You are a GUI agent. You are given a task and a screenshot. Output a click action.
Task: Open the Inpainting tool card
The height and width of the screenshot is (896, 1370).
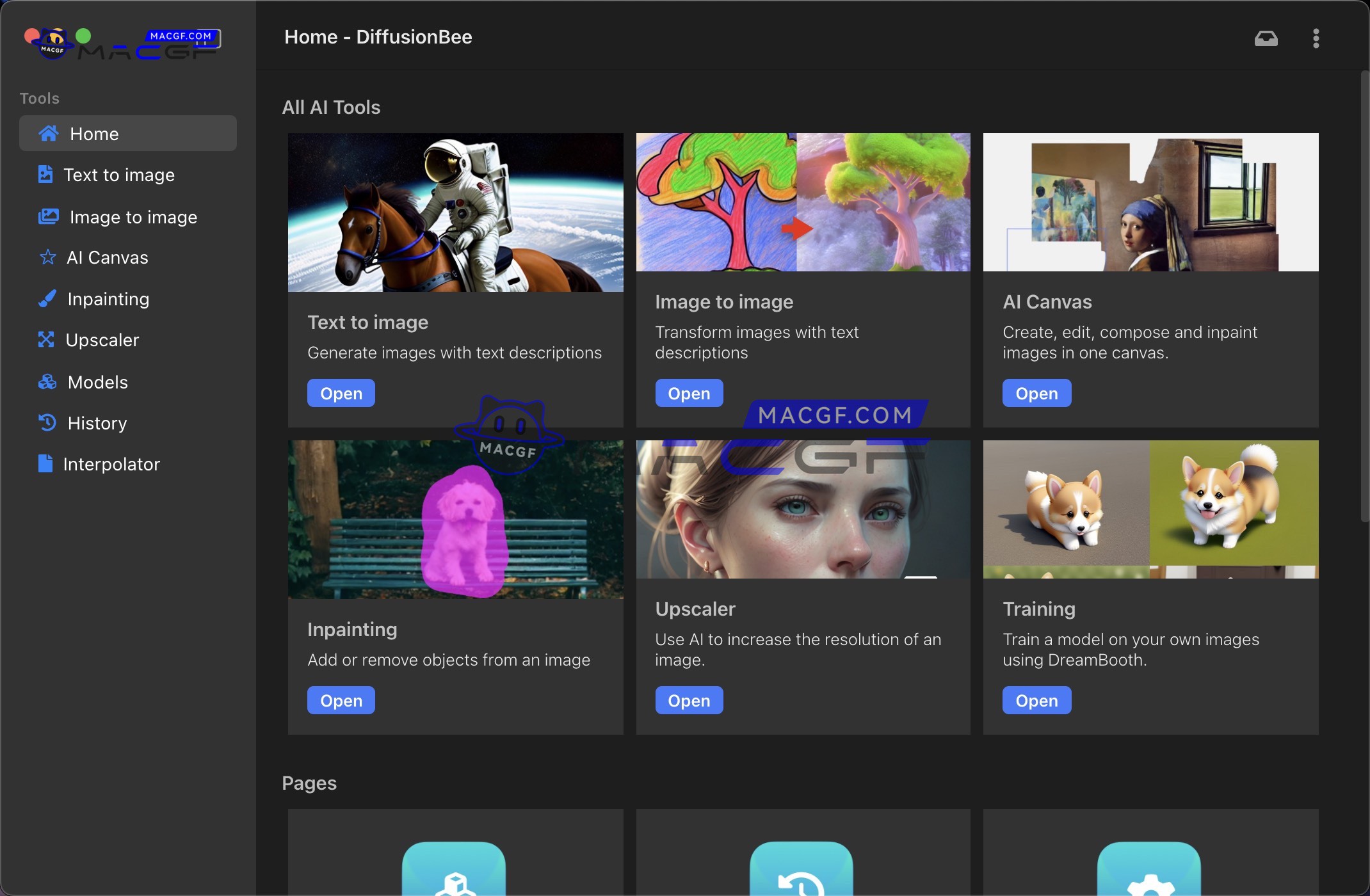pyautogui.click(x=341, y=701)
